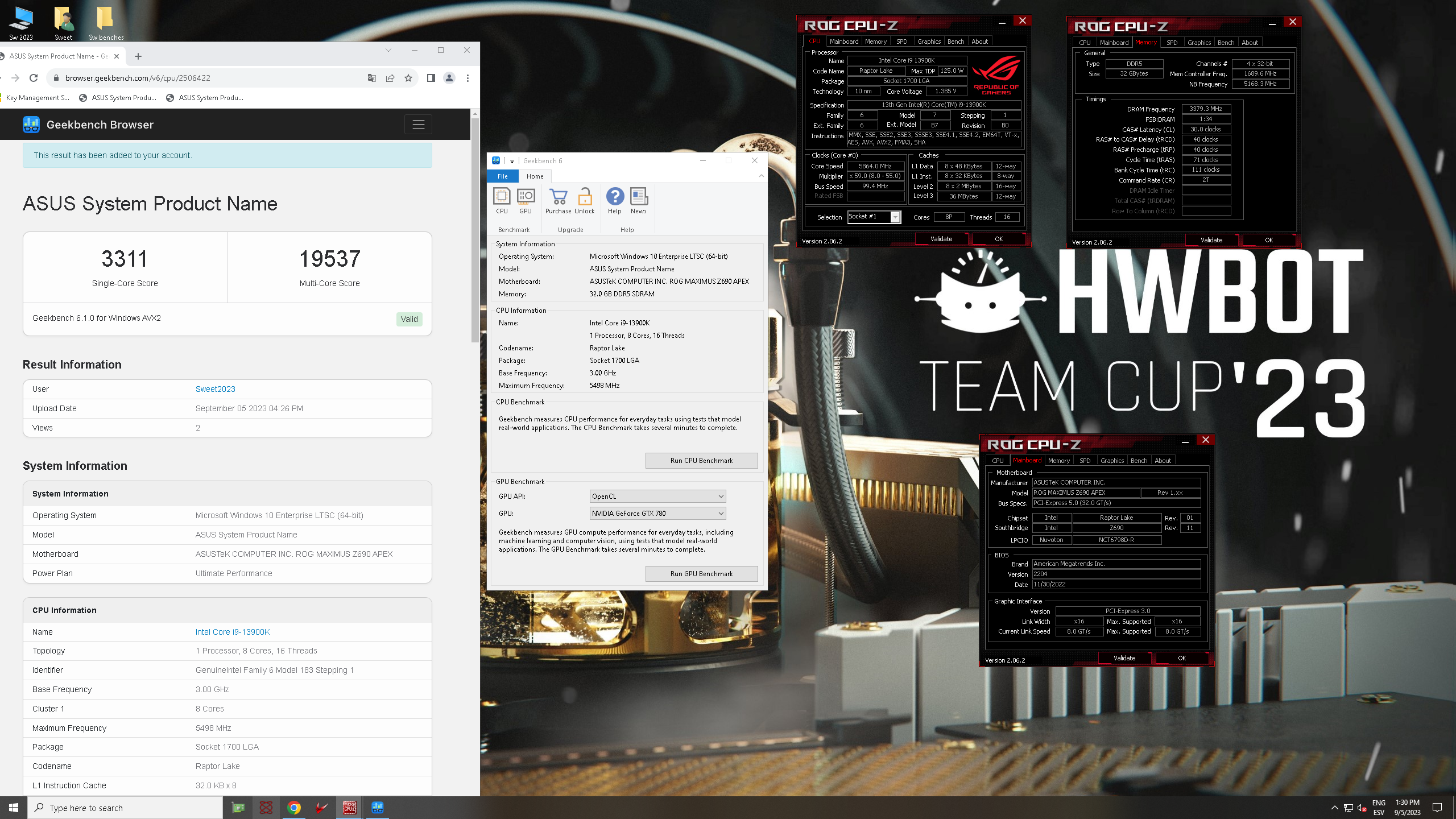Open the About tab in the CPU-Z Memory window
This screenshot has height=819, width=1456.
[1250, 43]
